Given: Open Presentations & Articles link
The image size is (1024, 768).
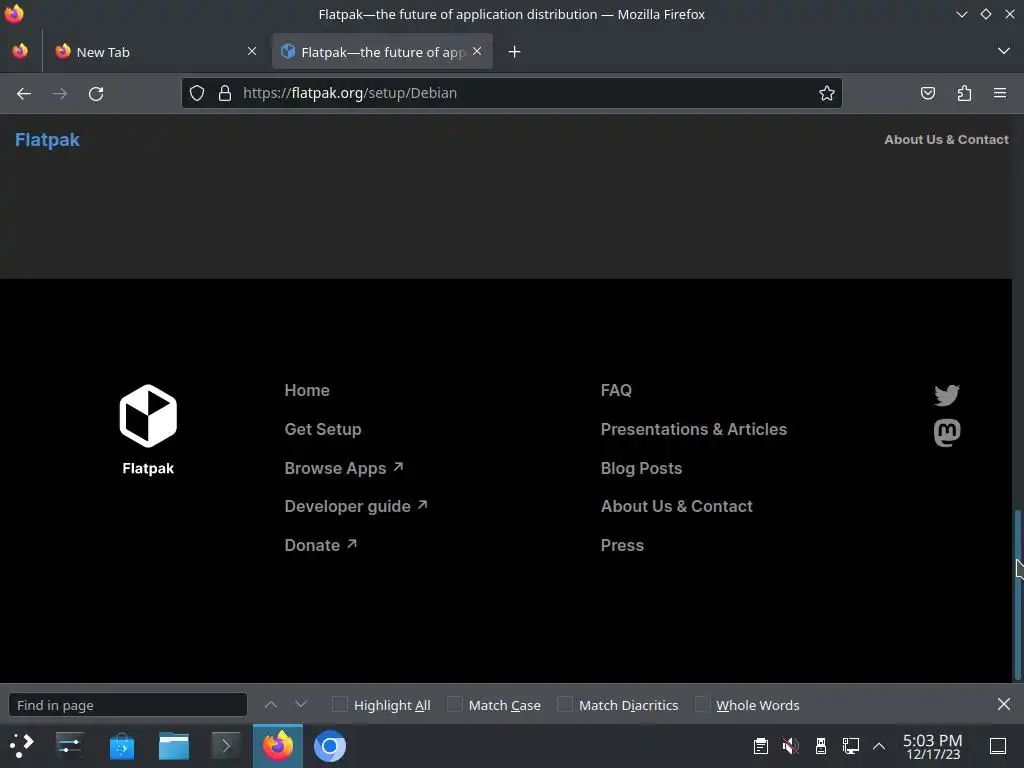Looking at the screenshot, I should click(694, 429).
